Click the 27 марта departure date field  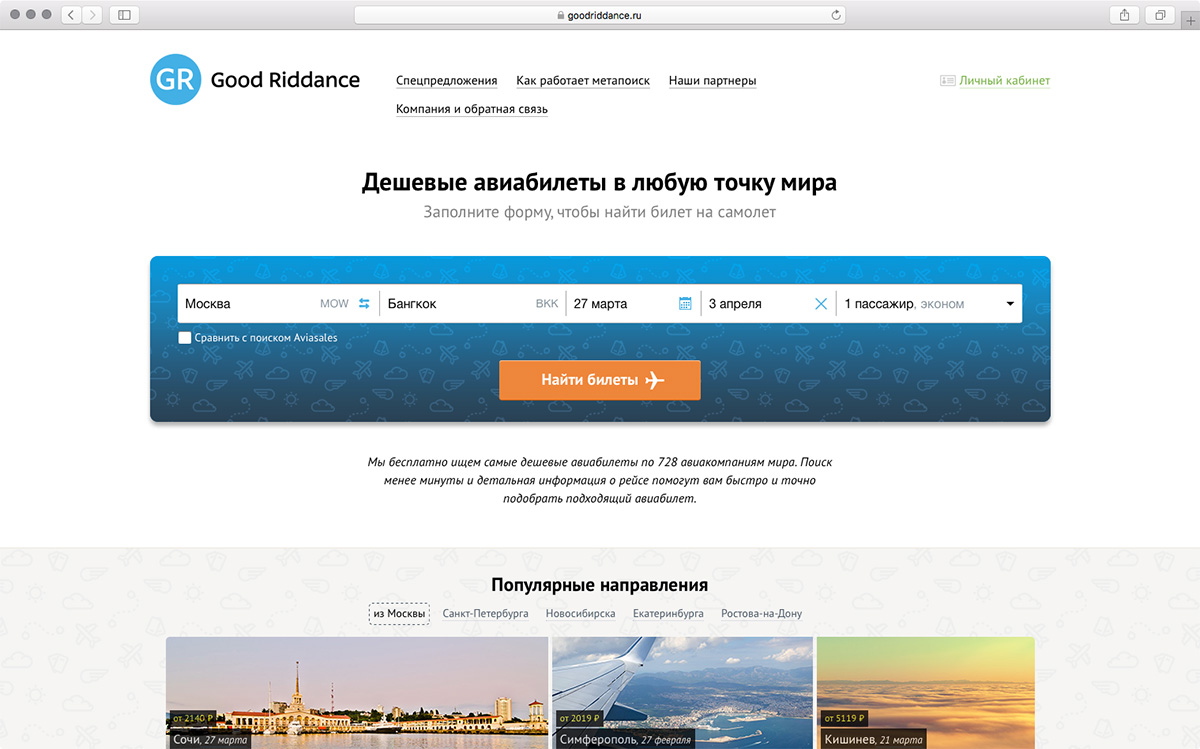tap(634, 304)
